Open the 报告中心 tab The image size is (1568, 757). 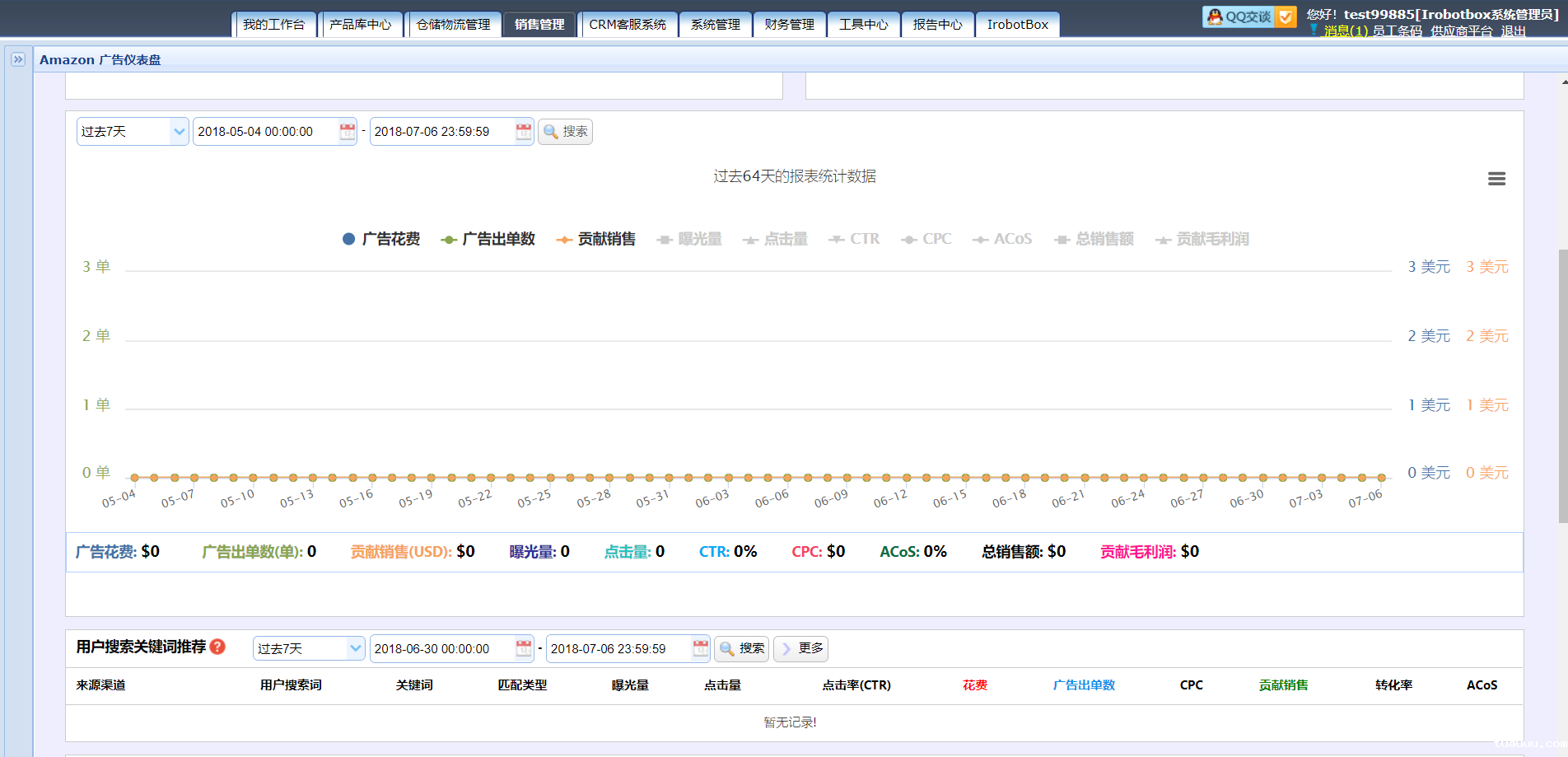pos(937,25)
